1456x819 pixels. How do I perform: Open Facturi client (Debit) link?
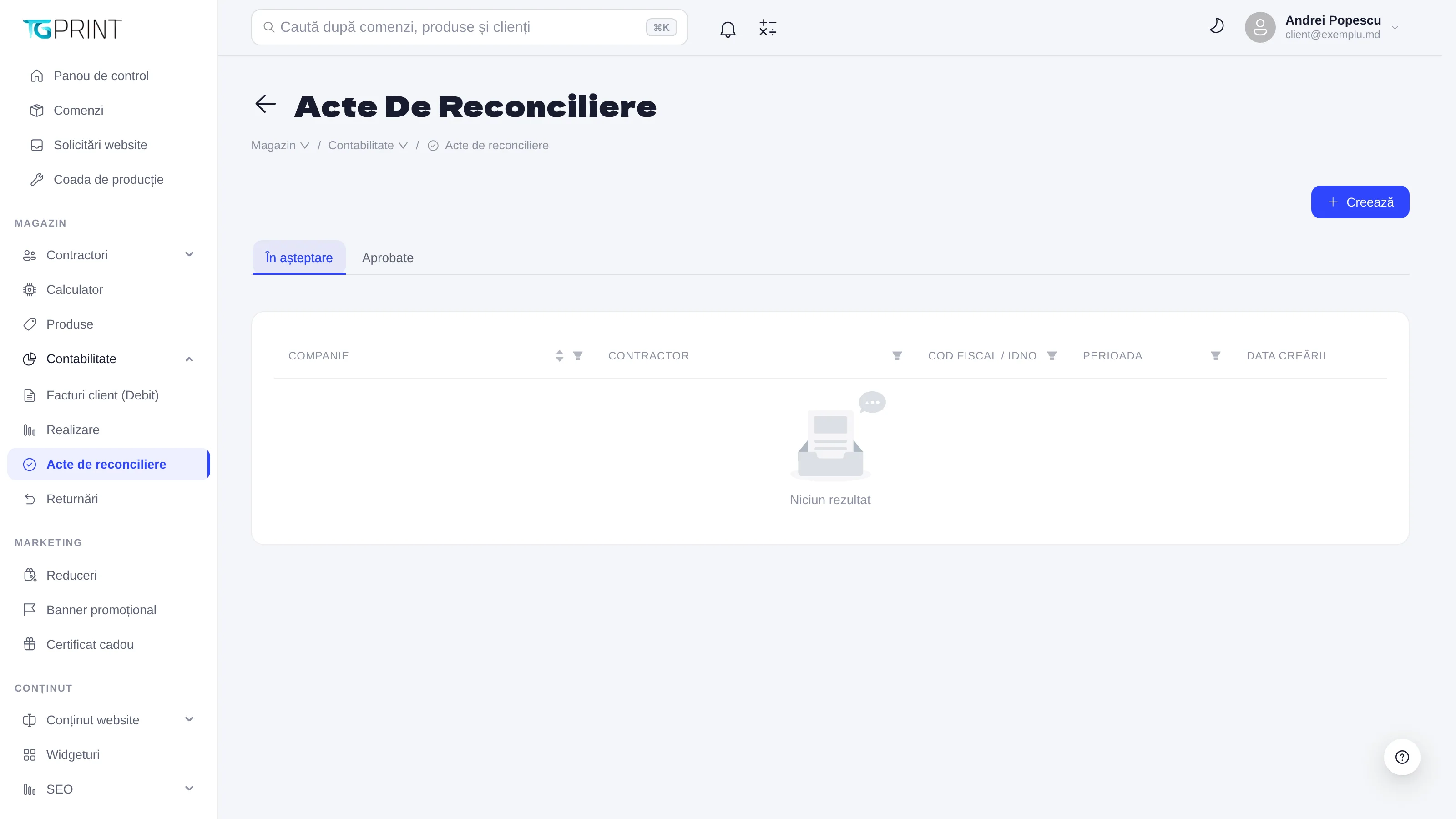(x=109, y=395)
